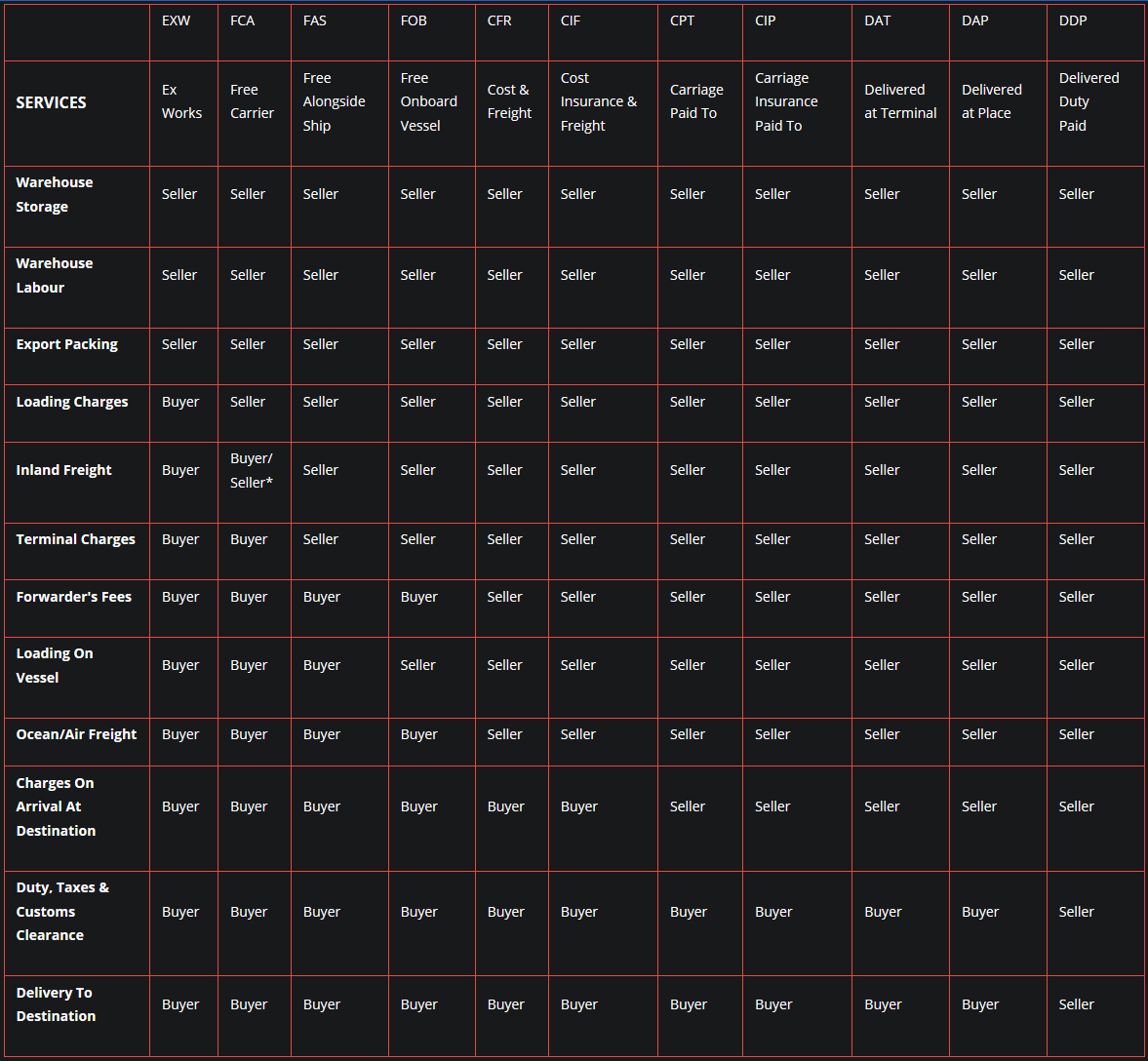Click the DDP column header

1073,20
